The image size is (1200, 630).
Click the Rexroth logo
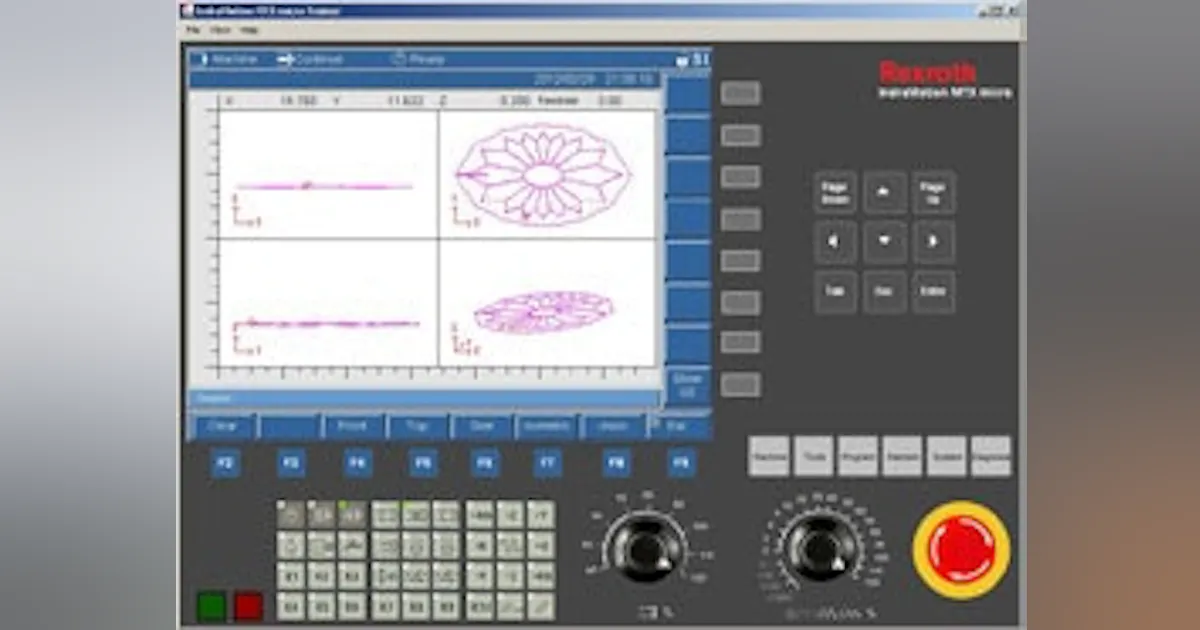click(x=928, y=72)
